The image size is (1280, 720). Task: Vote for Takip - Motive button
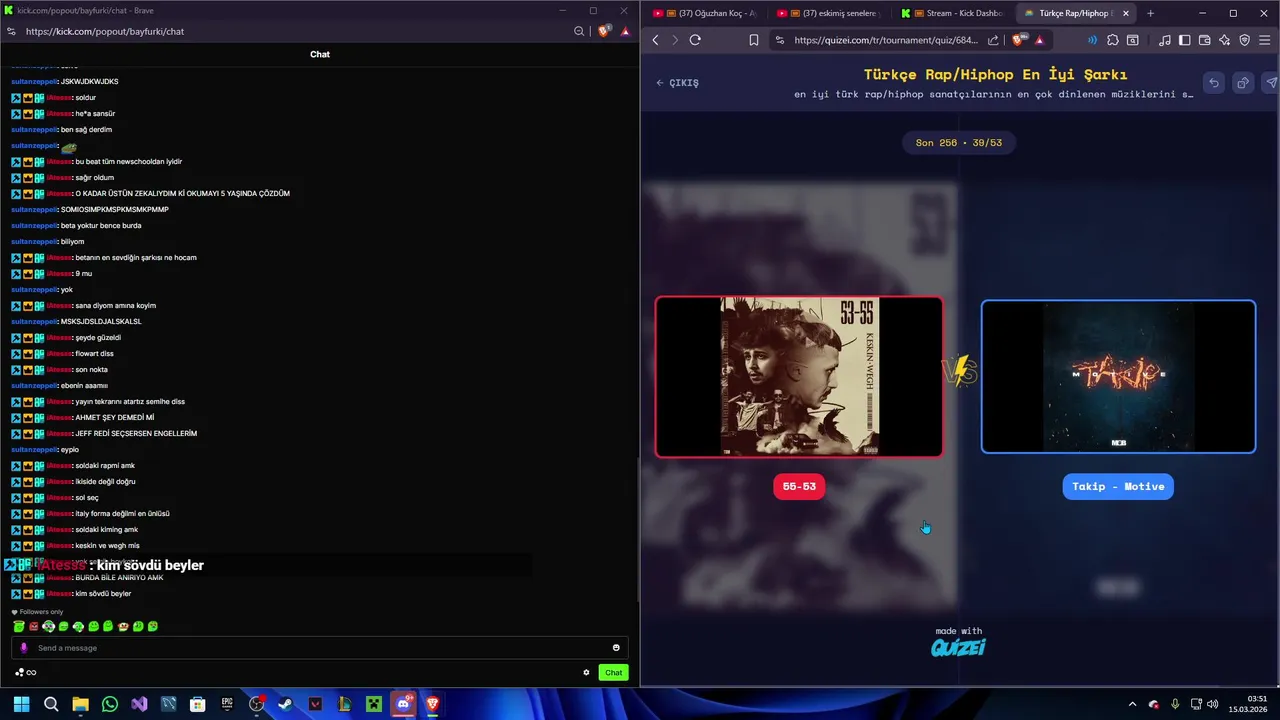[1118, 486]
